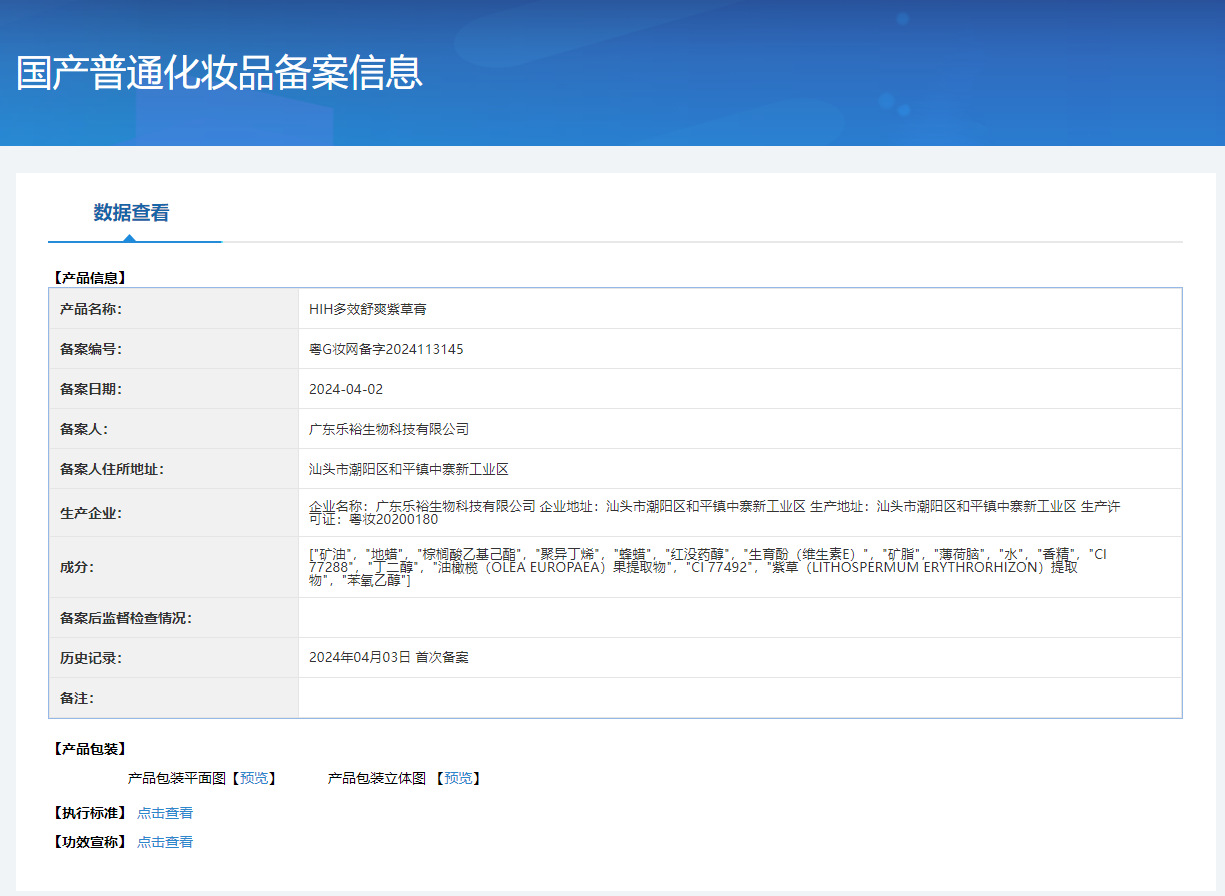Open 点击查看 link next to 执行标准
The image size is (1225, 896).
click(x=165, y=813)
